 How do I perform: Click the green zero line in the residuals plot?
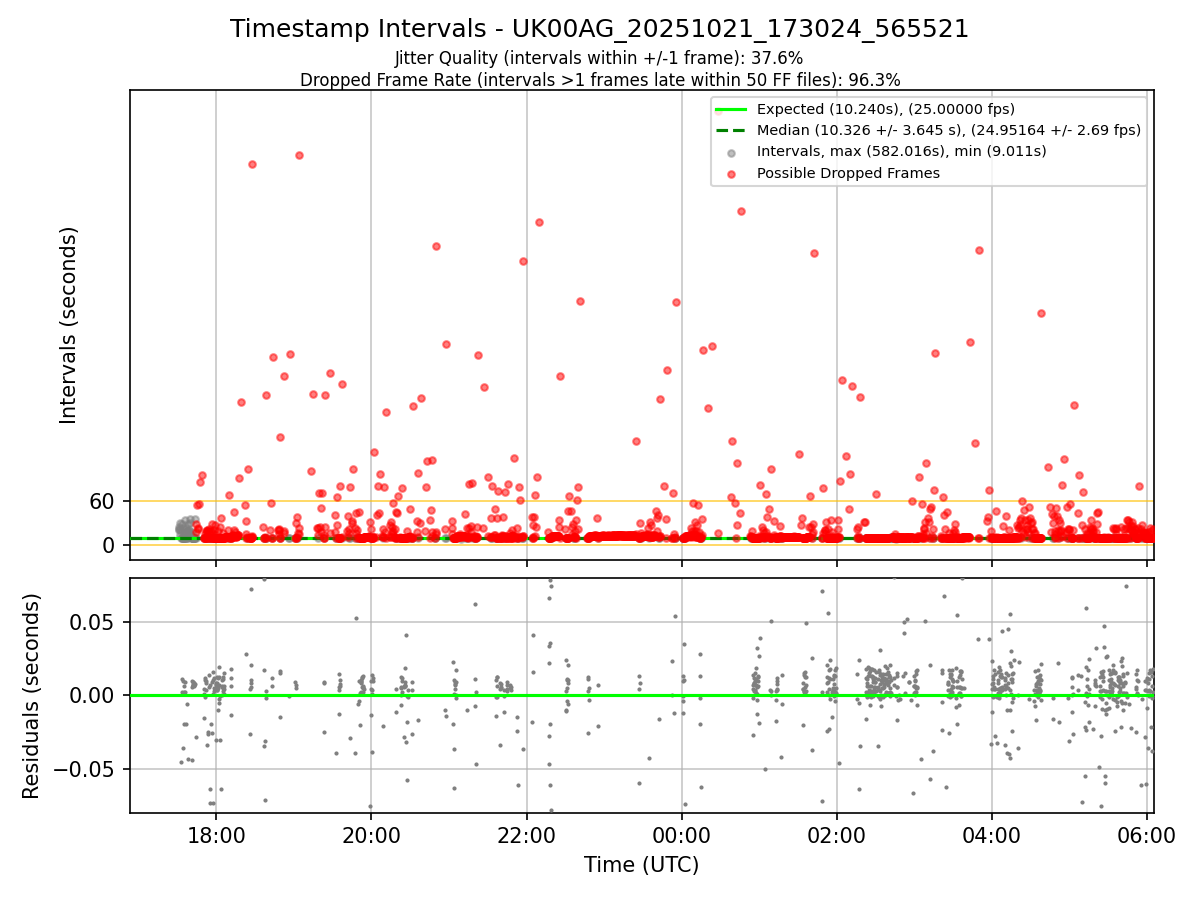642,695
